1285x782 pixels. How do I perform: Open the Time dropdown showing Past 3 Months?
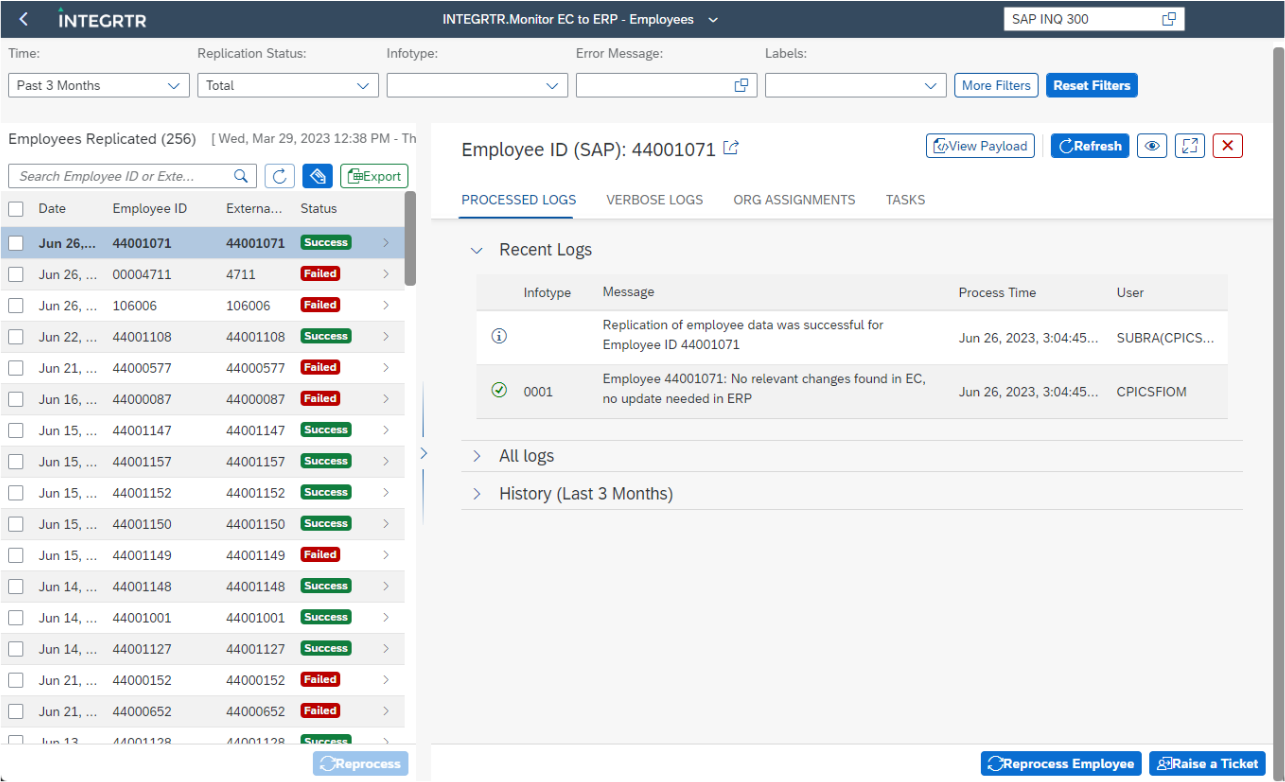coord(99,86)
